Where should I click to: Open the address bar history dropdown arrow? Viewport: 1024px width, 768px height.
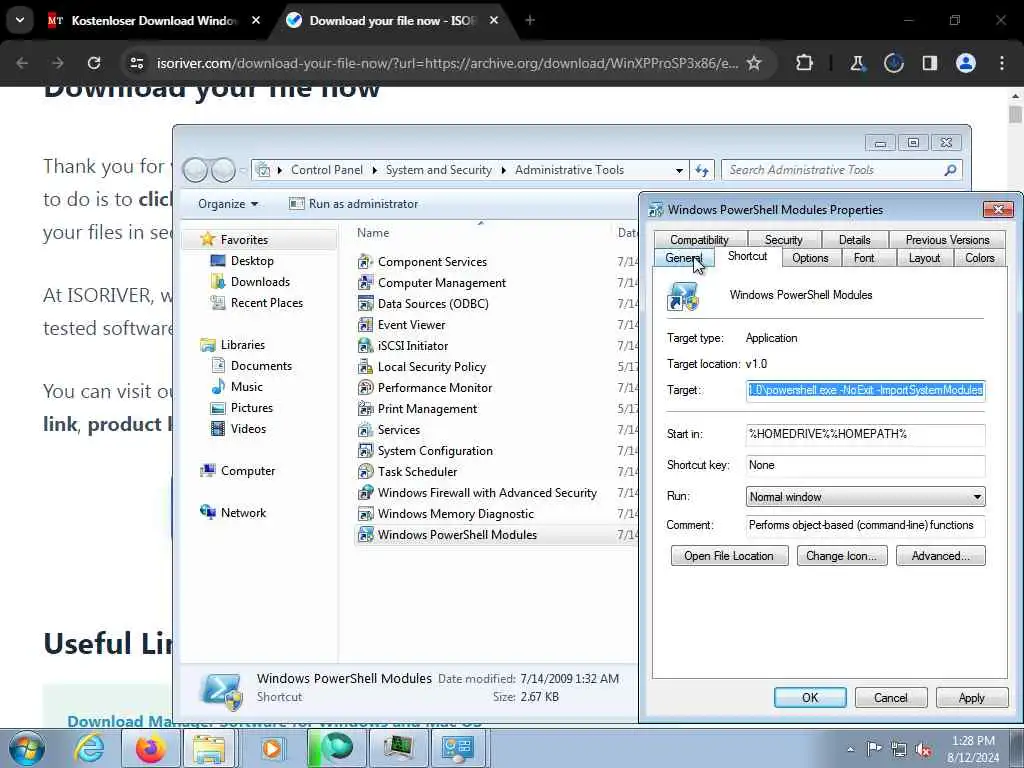pos(679,170)
